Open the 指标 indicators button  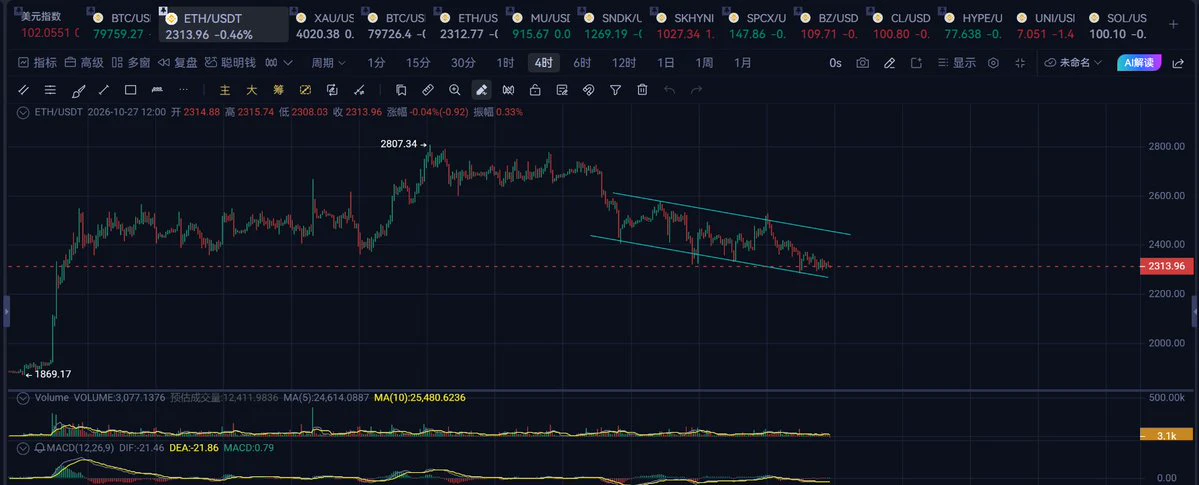[x=37, y=63]
